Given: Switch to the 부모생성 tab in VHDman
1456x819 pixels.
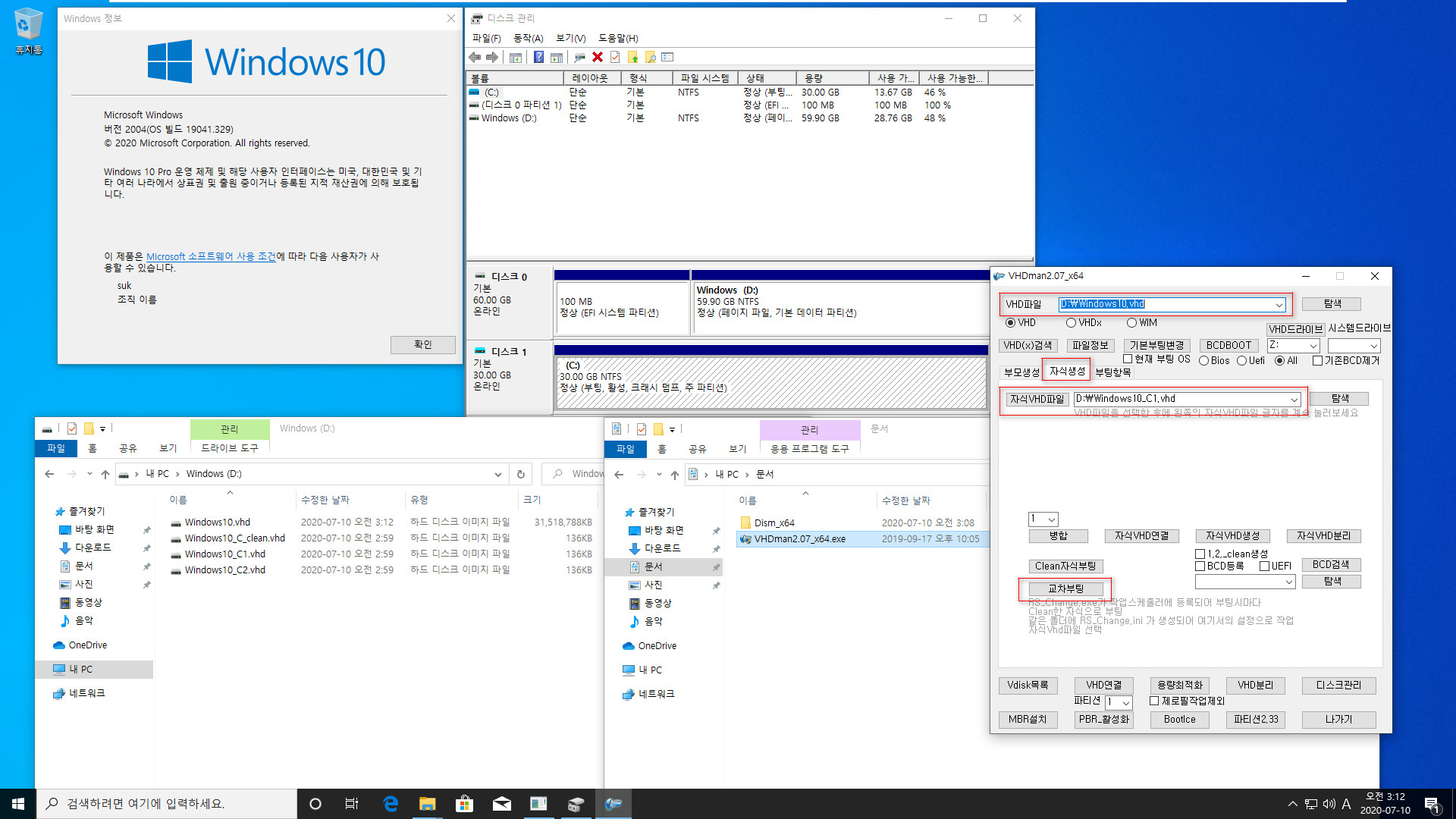Looking at the screenshot, I should (x=1021, y=372).
